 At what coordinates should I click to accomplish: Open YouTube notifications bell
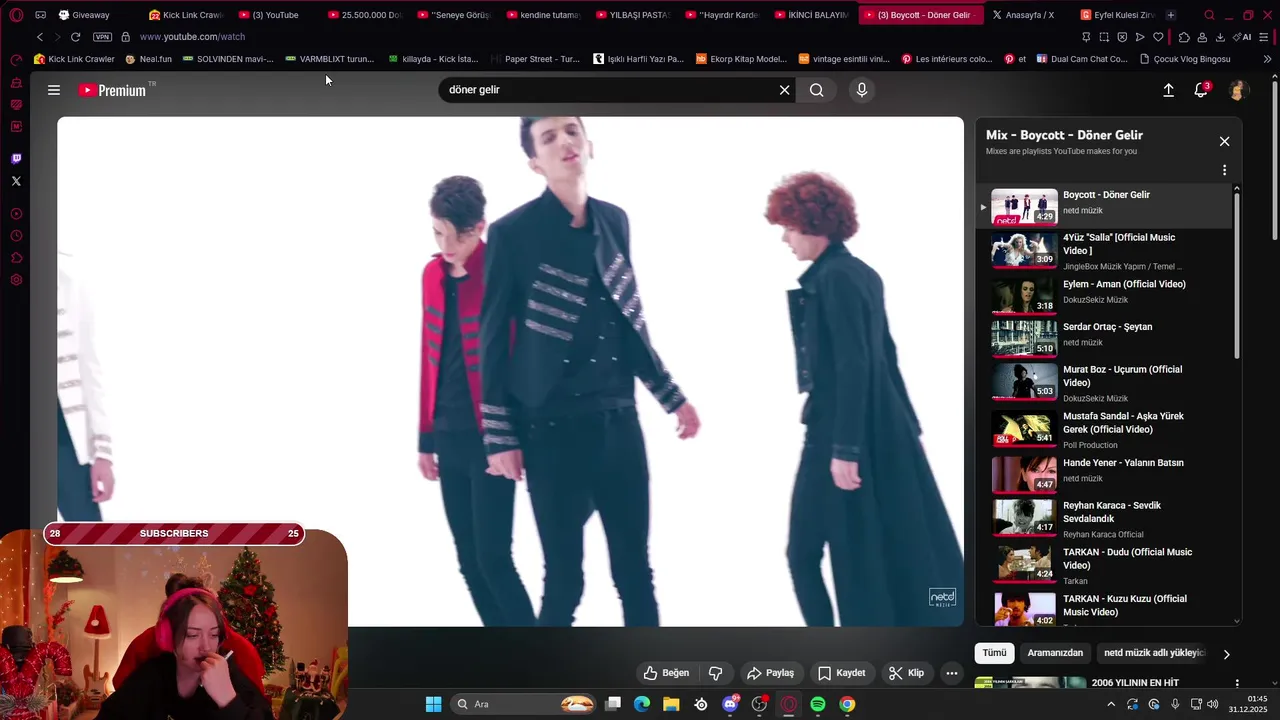click(x=1201, y=90)
